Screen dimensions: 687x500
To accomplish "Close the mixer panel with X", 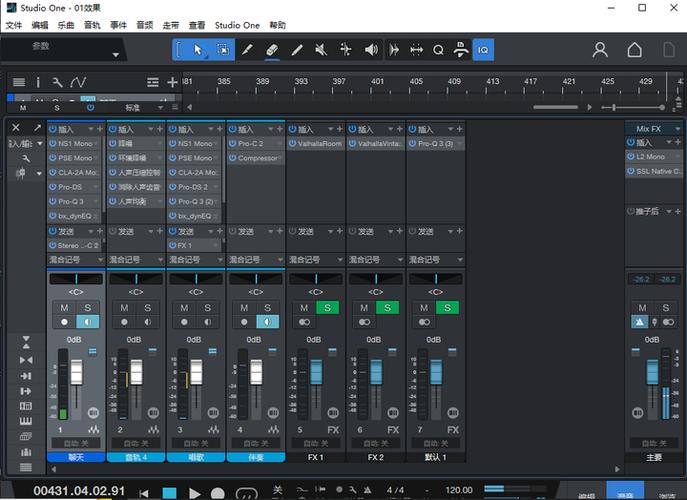I will pos(16,128).
